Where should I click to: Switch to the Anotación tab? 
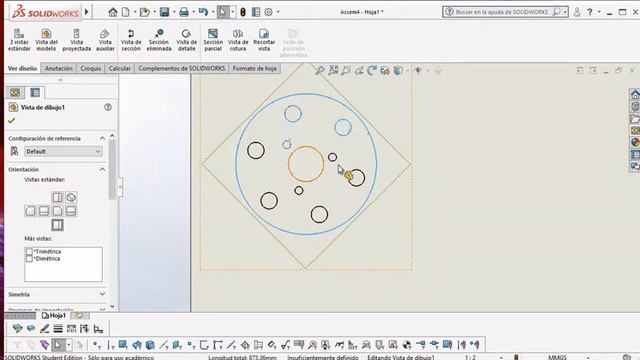tap(58, 69)
